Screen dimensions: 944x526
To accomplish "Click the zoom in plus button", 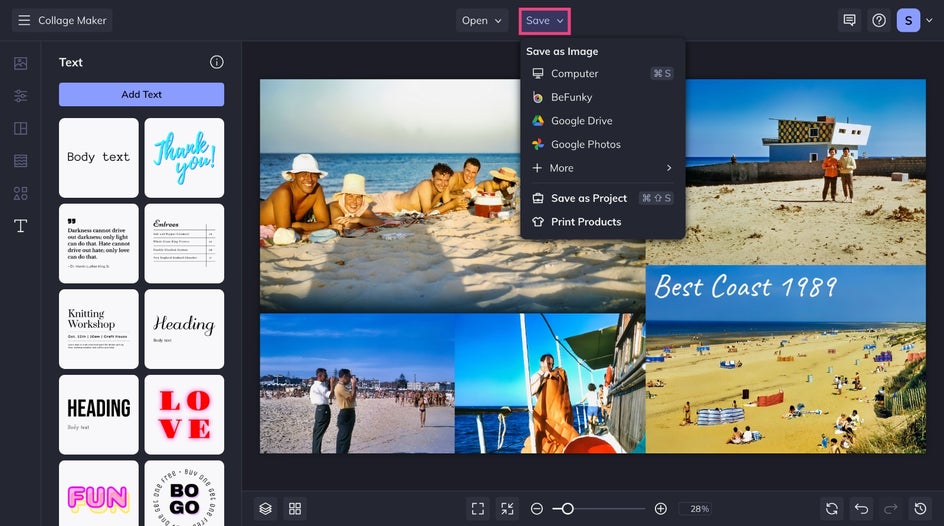I will click(660, 509).
